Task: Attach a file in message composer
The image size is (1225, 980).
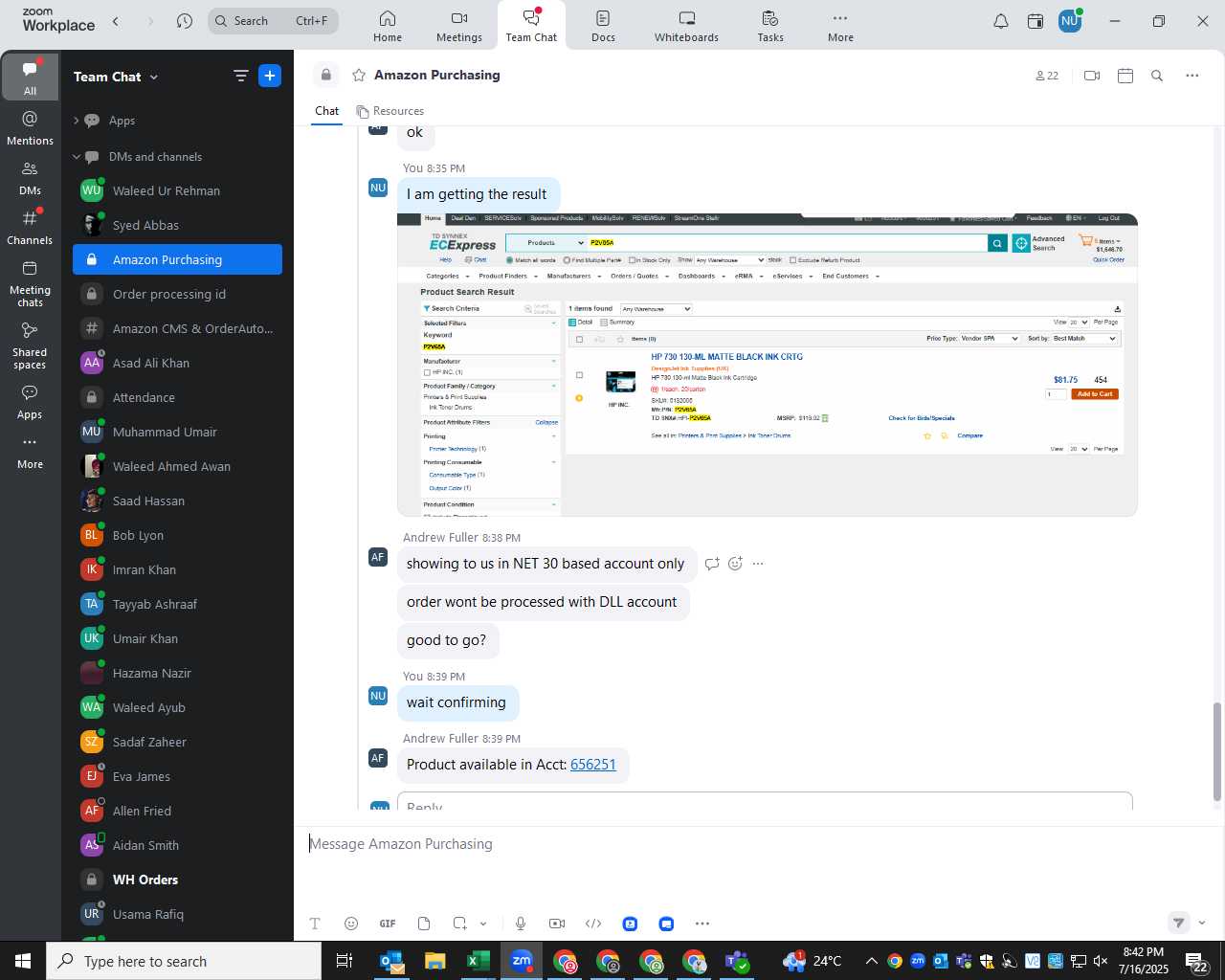Action: point(424,924)
